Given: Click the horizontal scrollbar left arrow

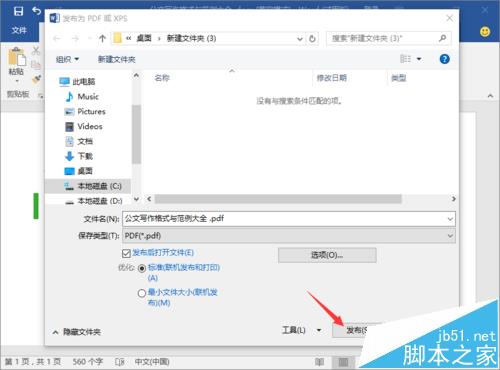Looking at the screenshot, I should [149, 199].
